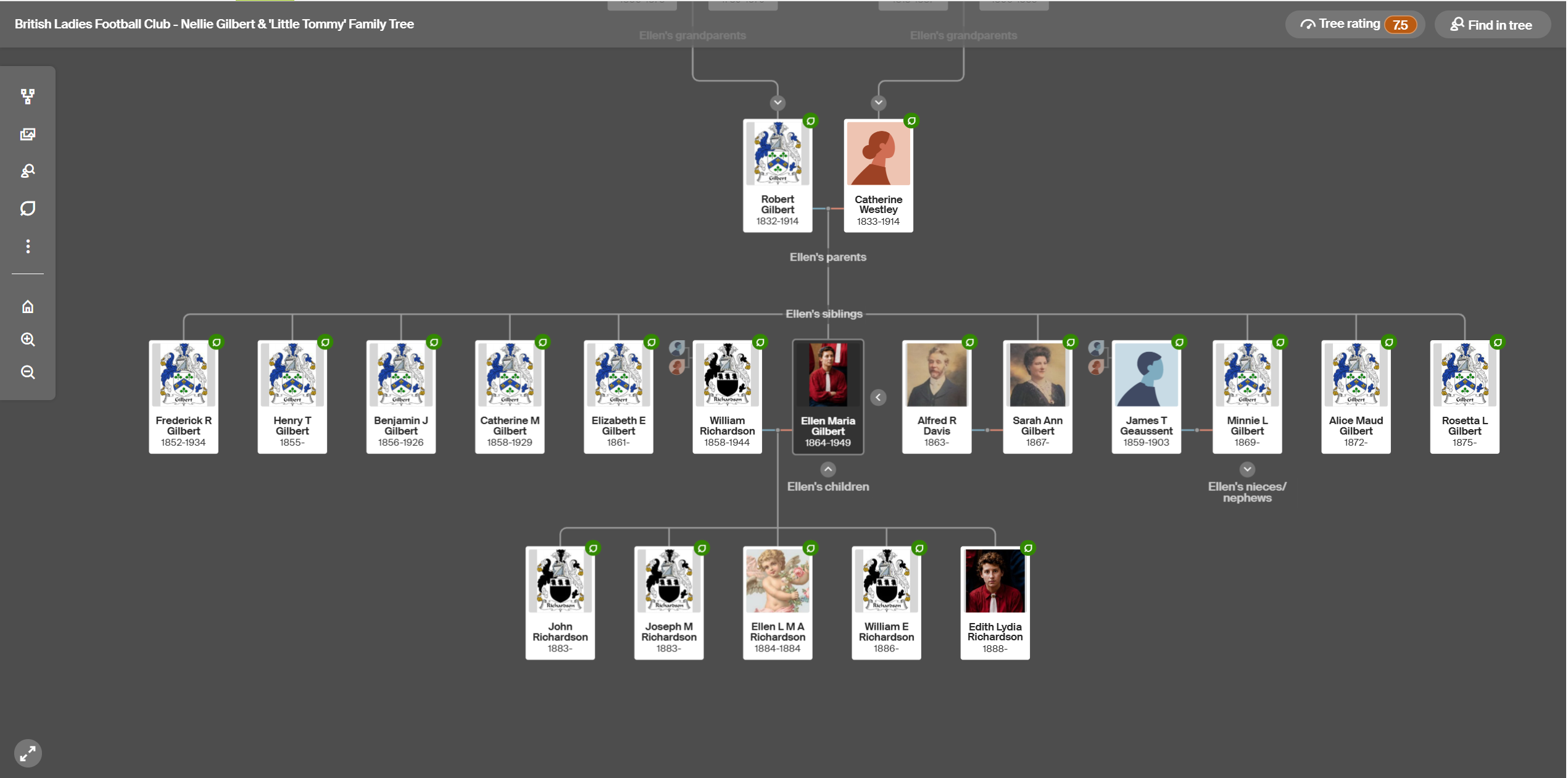The image size is (1568, 778).
Task: Open hint leaf on James T Geaussent
Action: pyautogui.click(x=1179, y=342)
